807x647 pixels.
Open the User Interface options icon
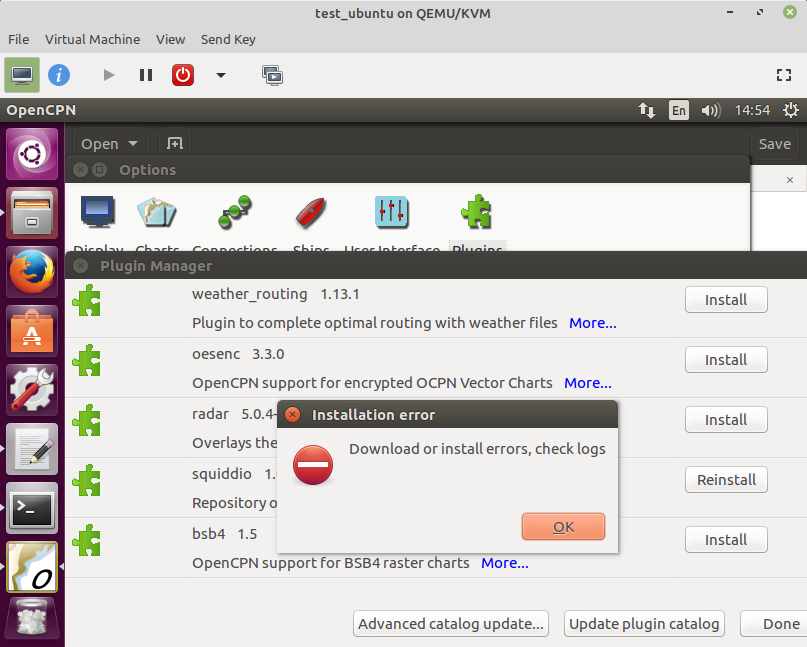coord(392,212)
